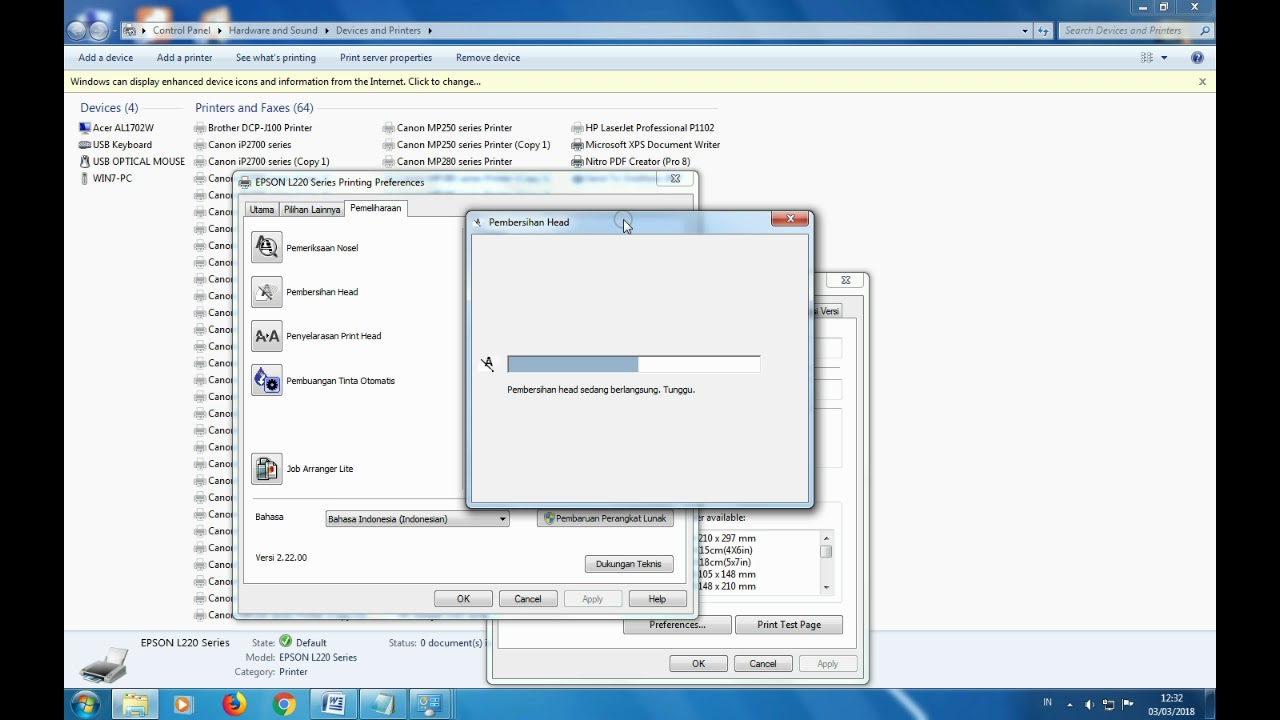Viewport: 1280px width, 720px height.
Task: Open File Explorer from taskbar
Action: pyautogui.click(x=135, y=704)
